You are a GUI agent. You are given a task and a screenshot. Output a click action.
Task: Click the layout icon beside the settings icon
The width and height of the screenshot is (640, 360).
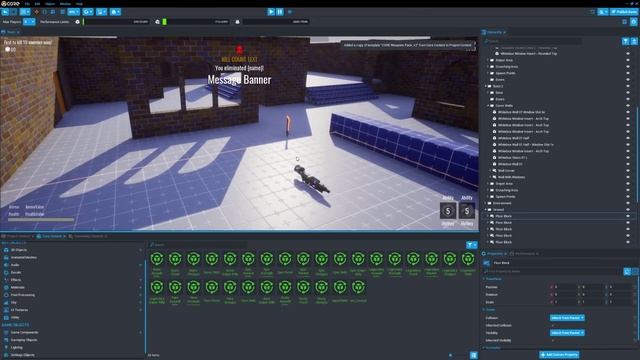[624, 22]
